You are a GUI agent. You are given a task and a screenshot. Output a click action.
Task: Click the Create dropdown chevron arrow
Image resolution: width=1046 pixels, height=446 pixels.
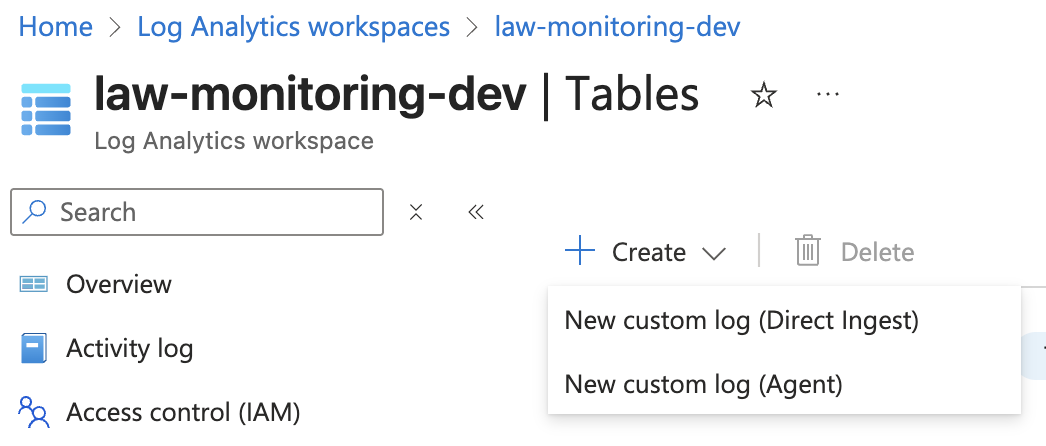[x=714, y=253]
